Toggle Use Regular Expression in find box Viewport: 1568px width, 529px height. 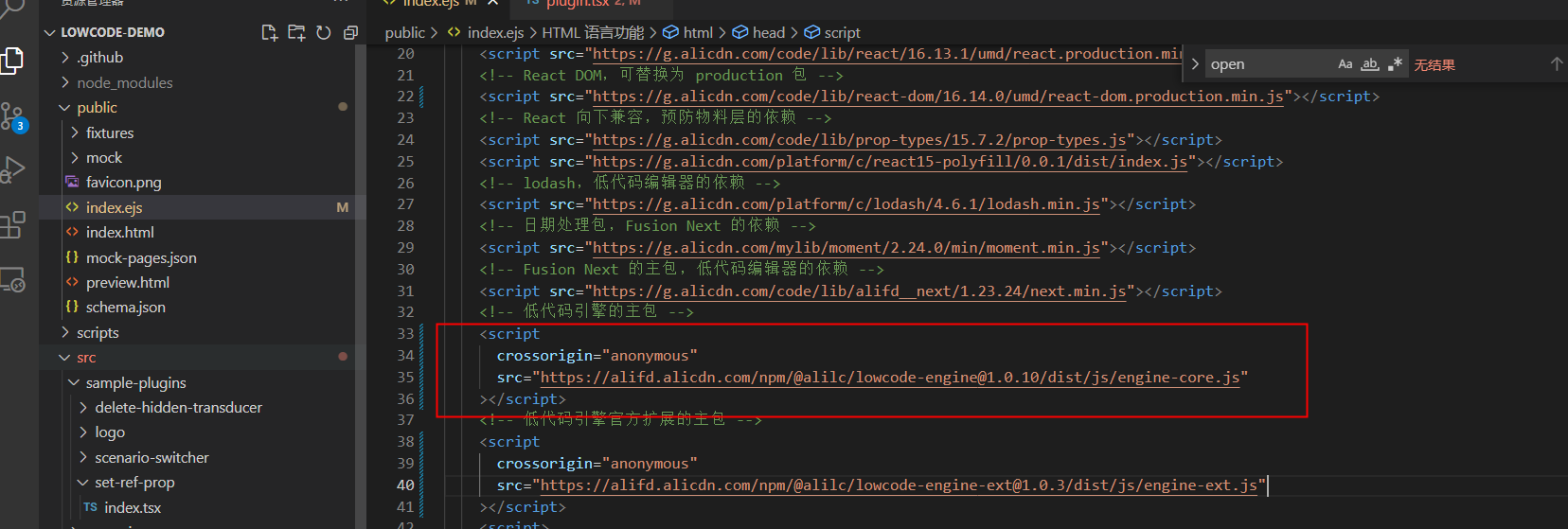pos(1395,64)
